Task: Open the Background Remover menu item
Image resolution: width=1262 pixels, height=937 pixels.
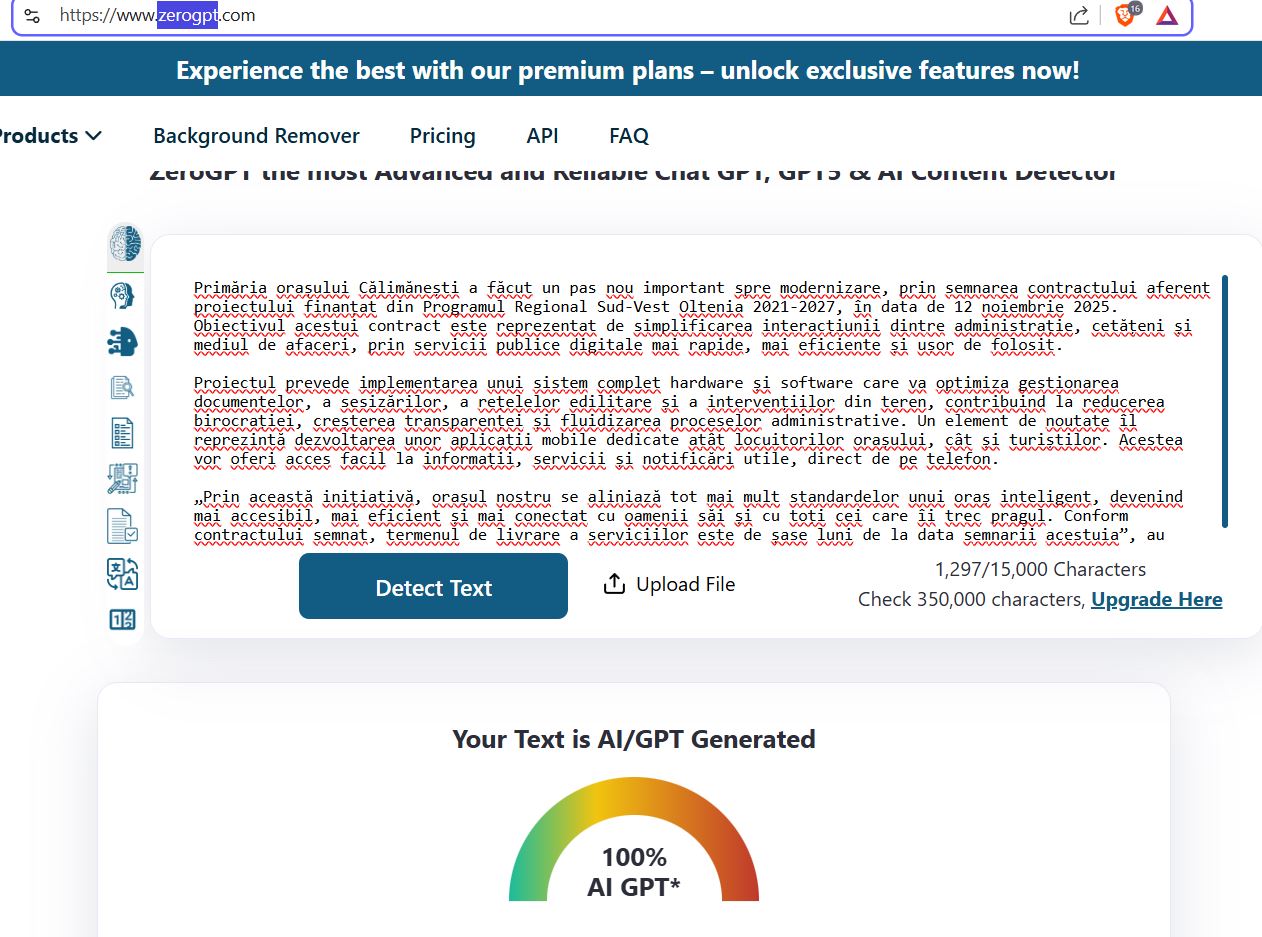Action: 256,136
